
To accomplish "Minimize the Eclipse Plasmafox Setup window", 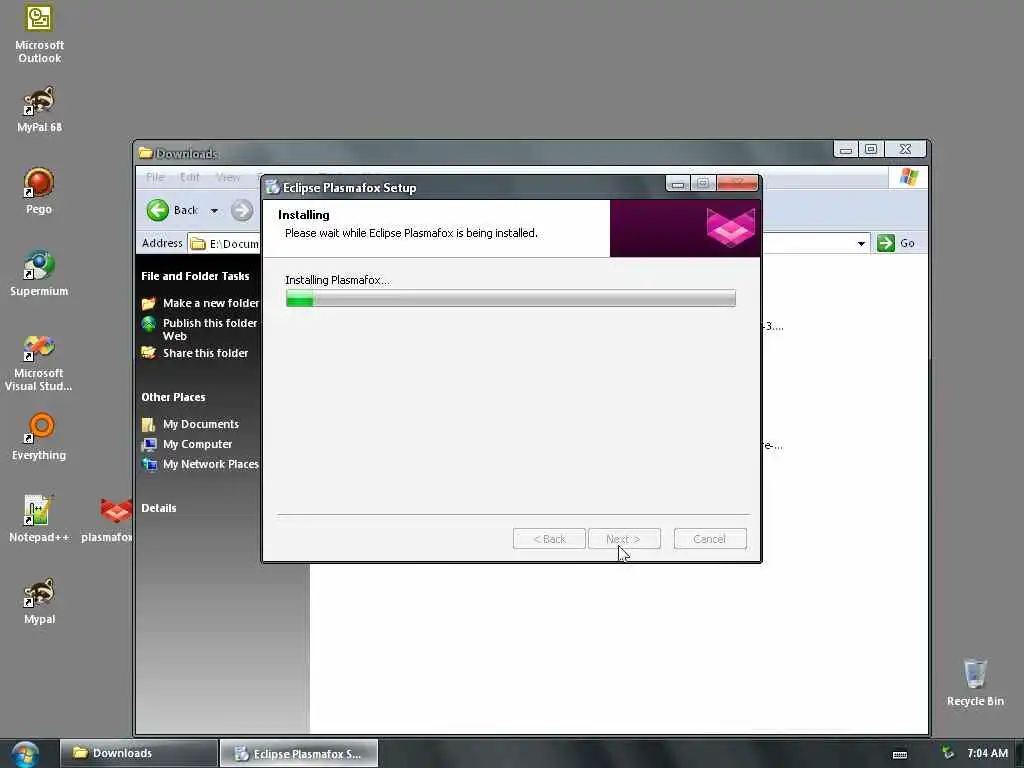I will (x=678, y=184).
